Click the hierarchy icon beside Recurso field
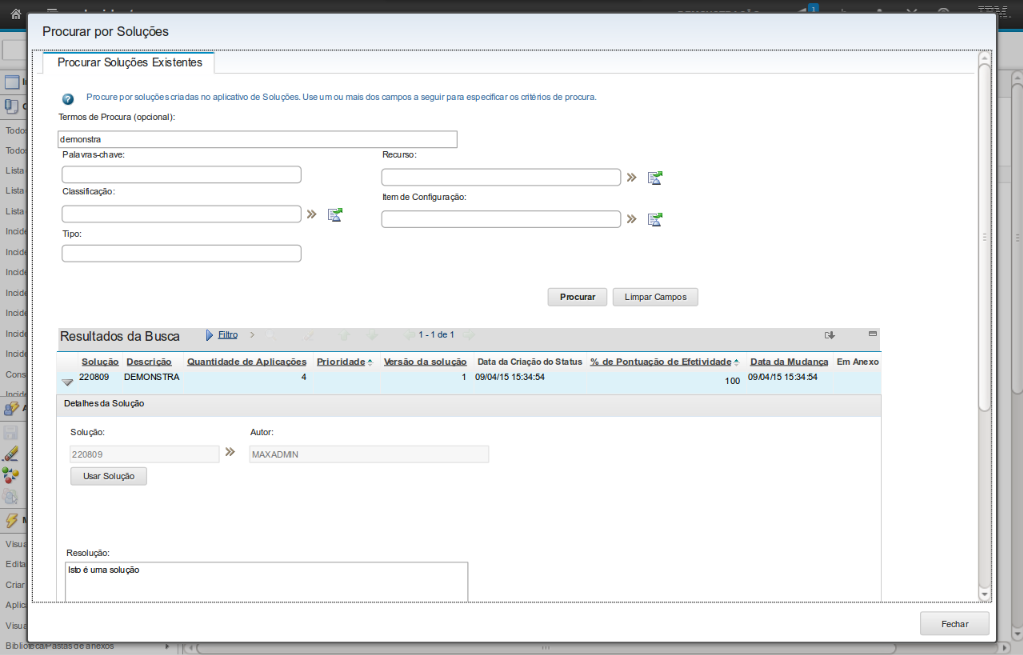1023x655 pixels. coord(655,178)
